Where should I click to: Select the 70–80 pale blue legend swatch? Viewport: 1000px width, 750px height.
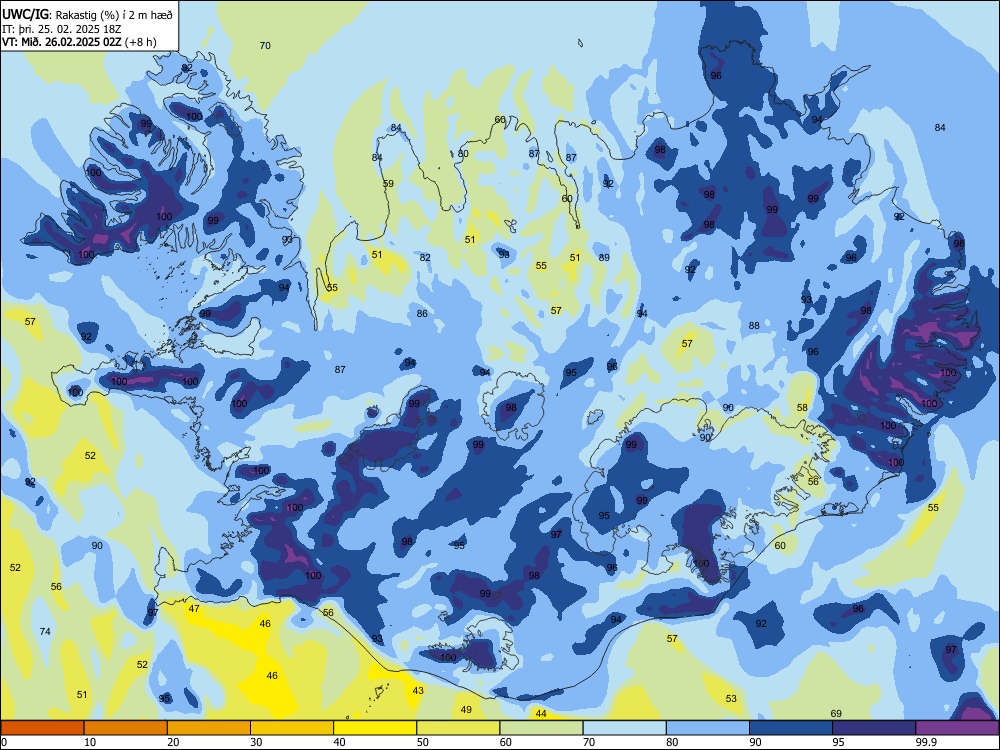click(624, 728)
